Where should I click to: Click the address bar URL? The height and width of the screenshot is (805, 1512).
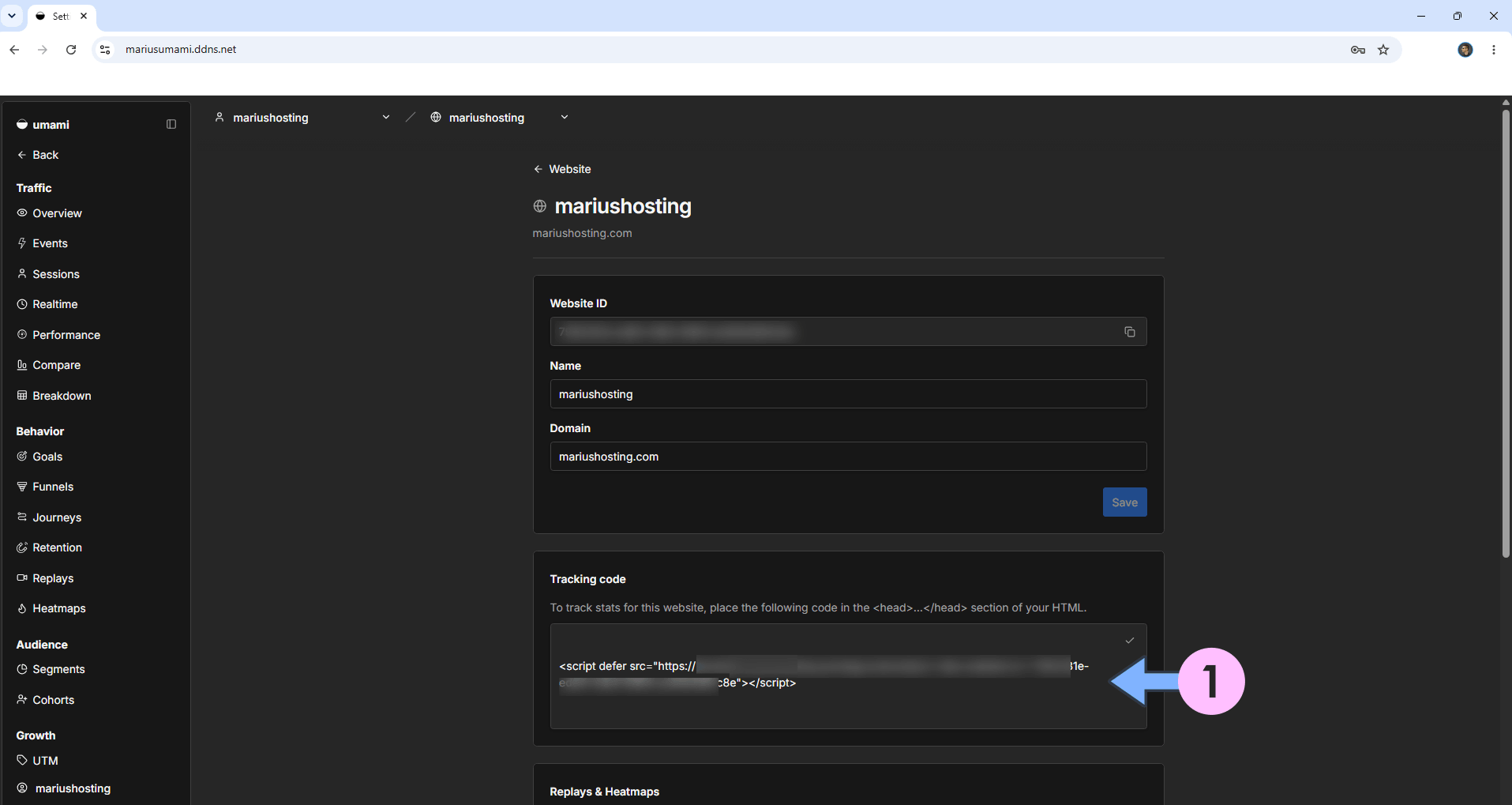click(x=181, y=50)
